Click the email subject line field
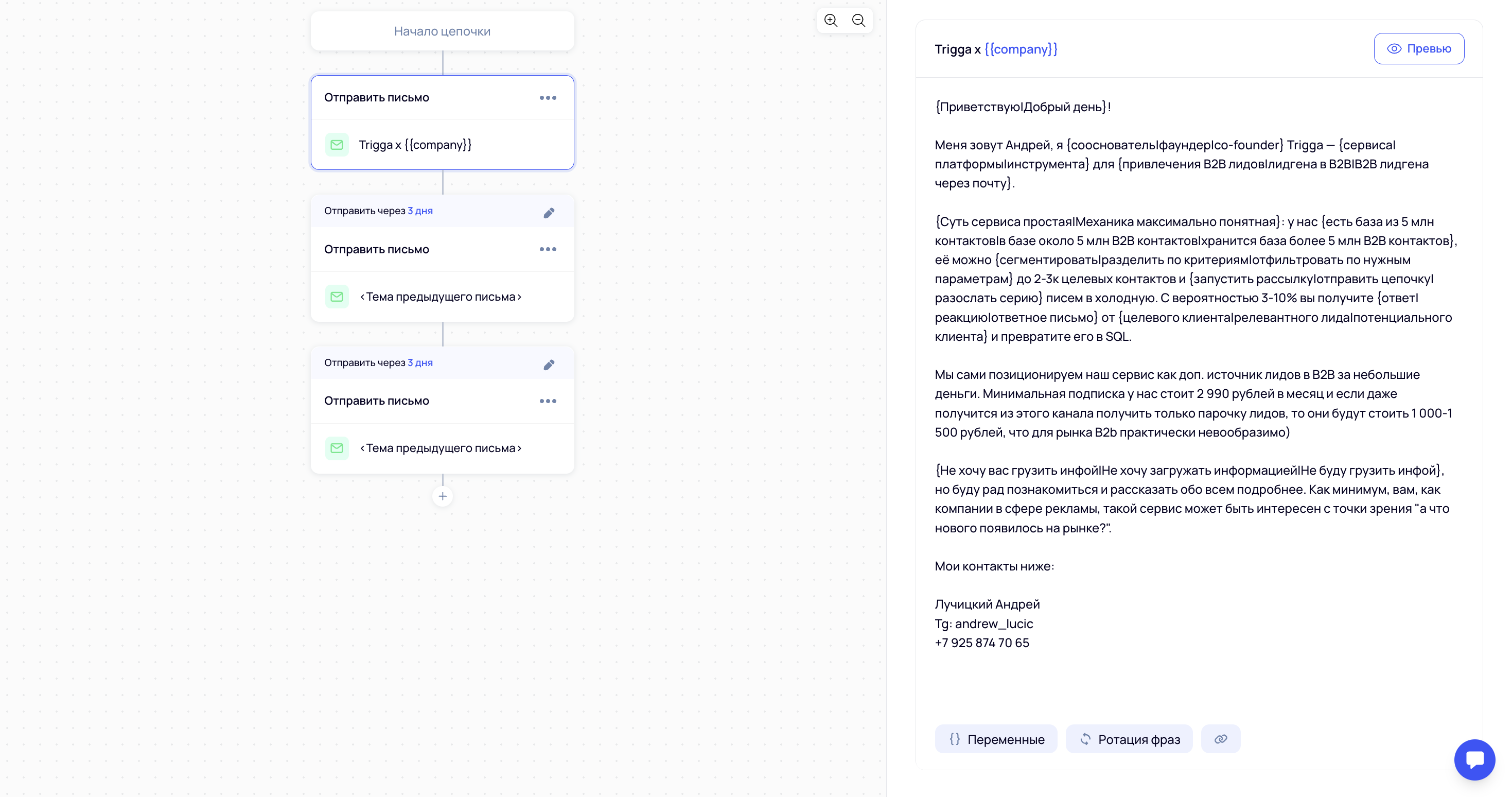 pos(1145,49)
